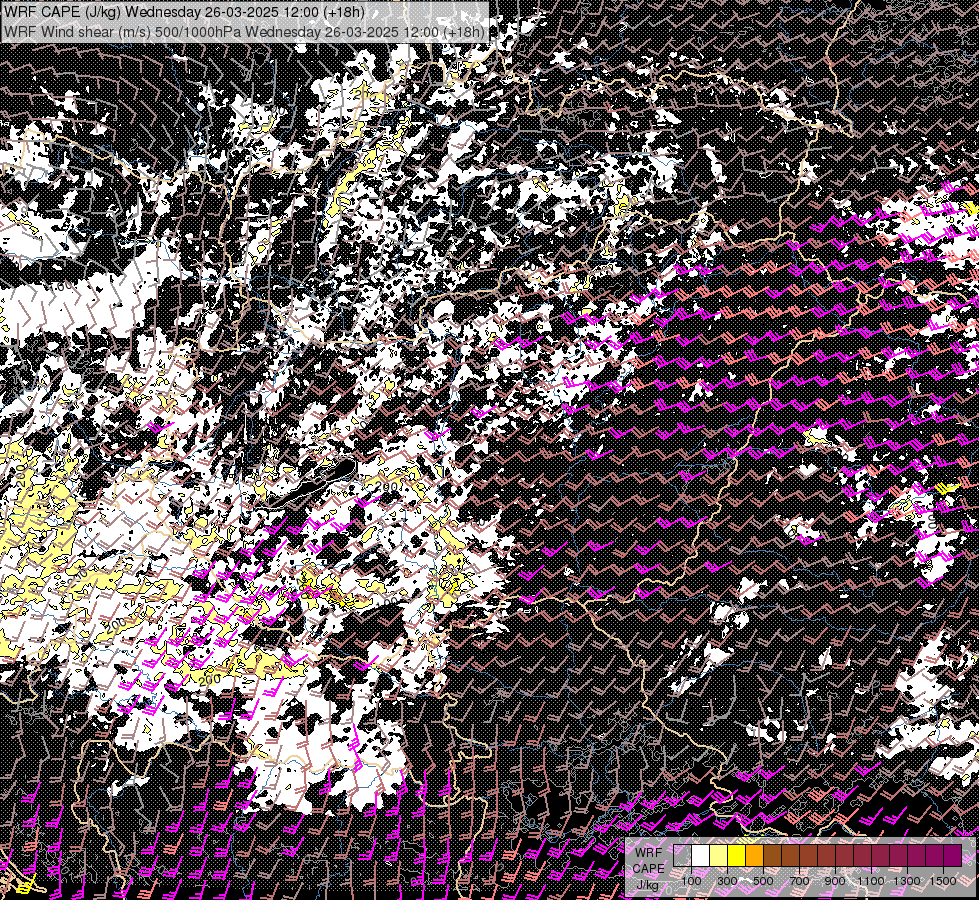Select the transparent below-100 legend swatch
This screenshot has height=900, width=979.
(x=682, y=855)
